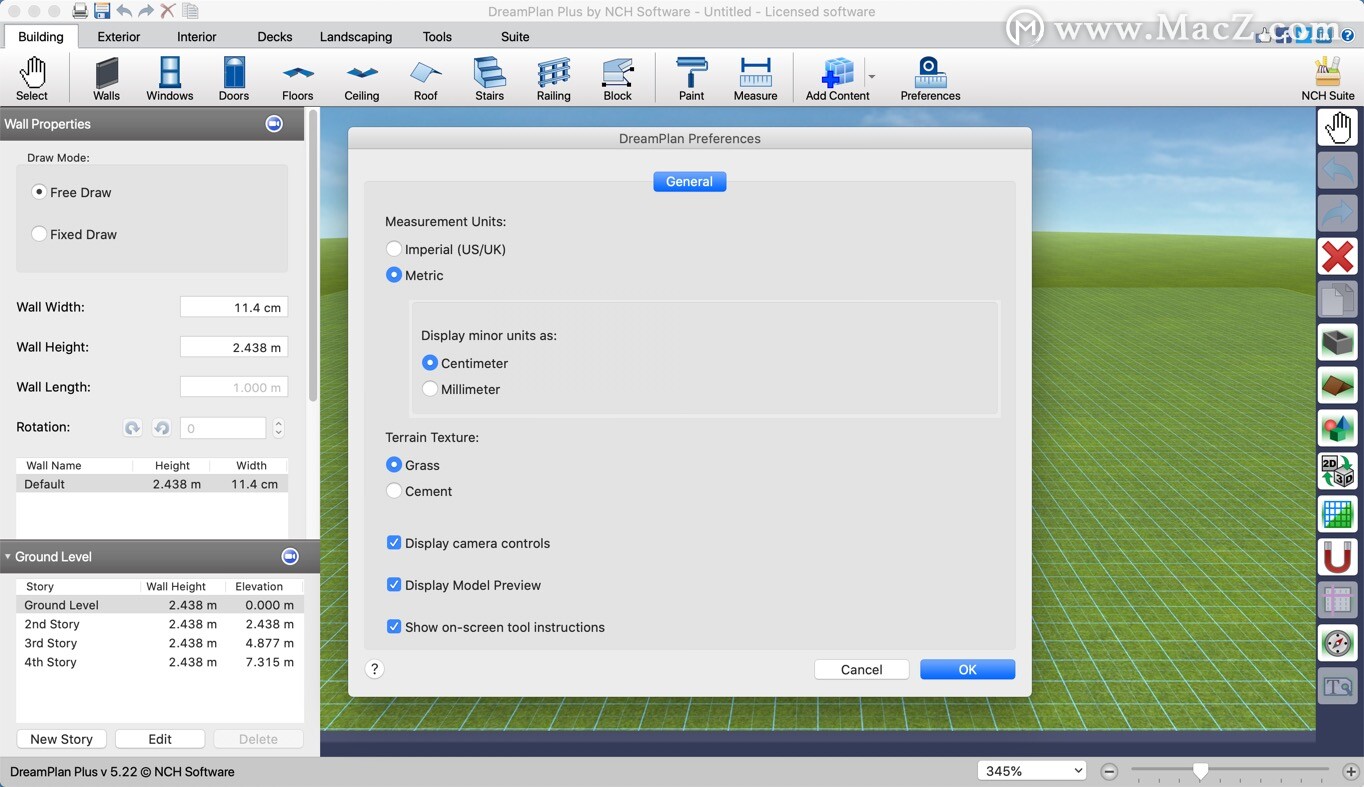Toggle 2D/3D view in right sidebar
The height and width of the screenshot is (787, 1364).
(1338, 471)
